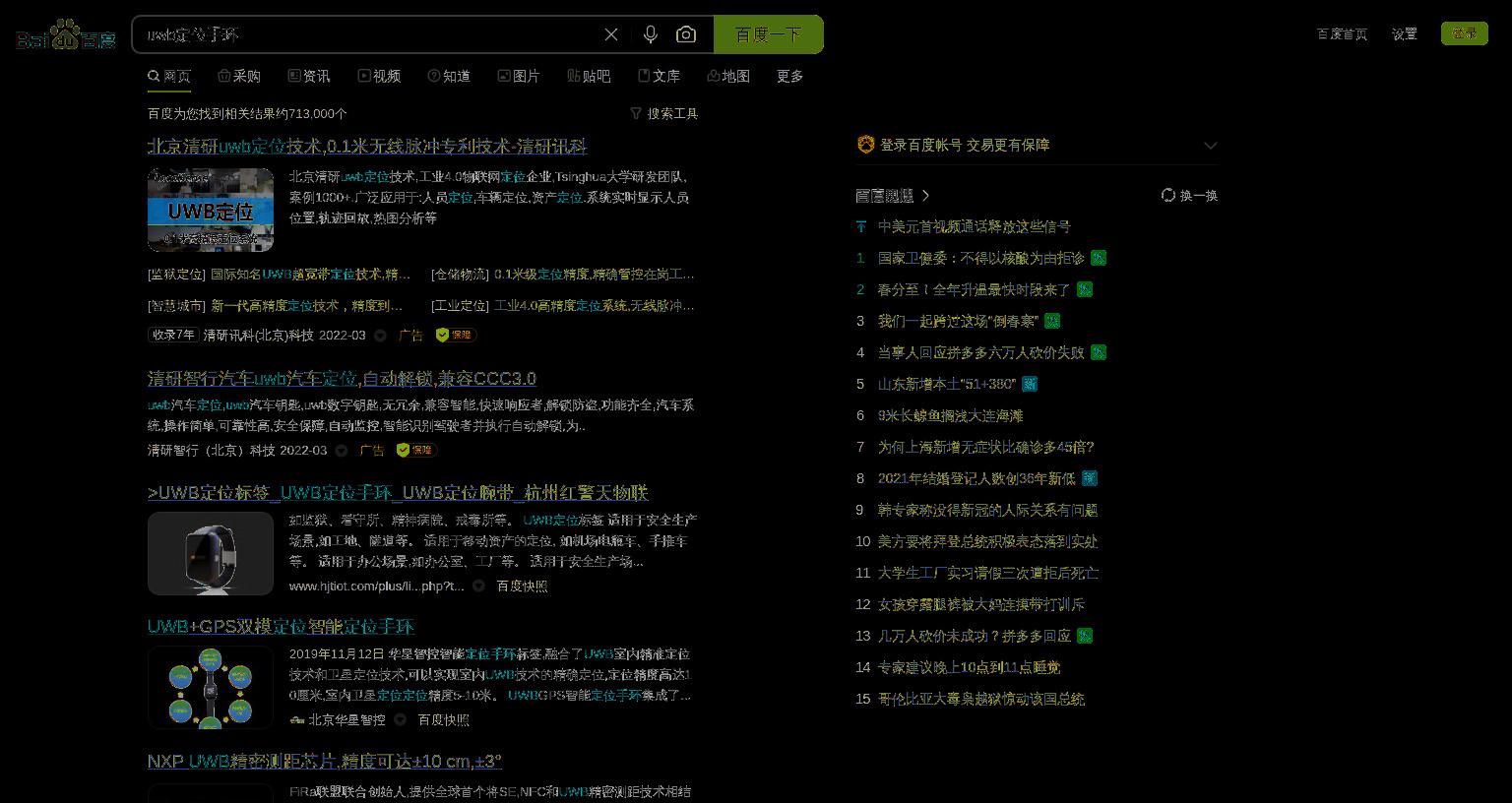1512x803 pixels.
Task: Open the 清研智行汽车uwb汽车定位 result title
Action: pyautogui.click(x=342, y=378)
